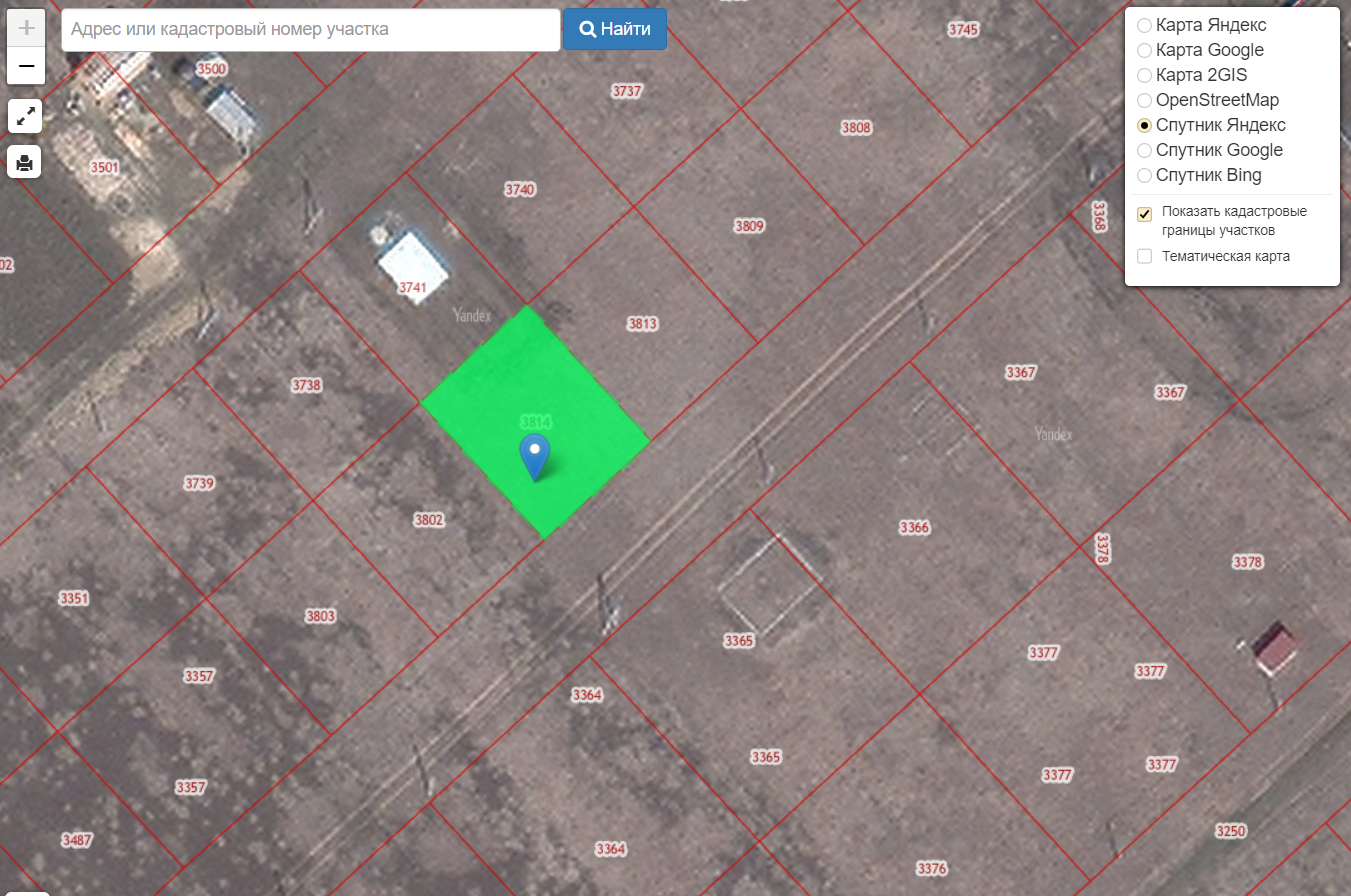Click parcel label 3366
Image resolution: width=1351 pixels, height=896 pixels.
point(915,527)
